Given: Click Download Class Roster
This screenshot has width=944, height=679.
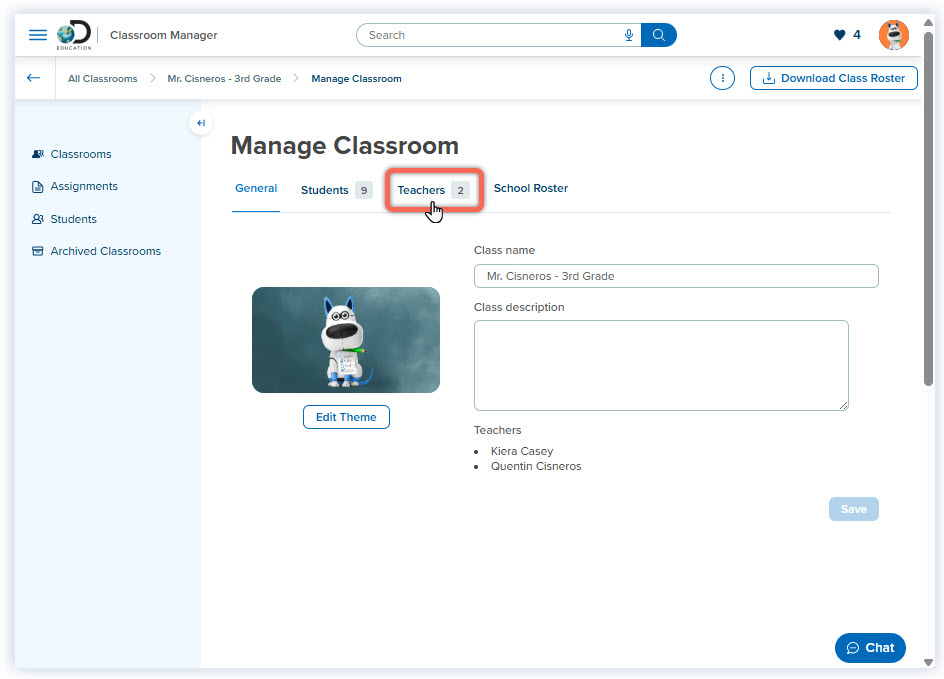Looking at the screenshot, I should click(833, 77).
